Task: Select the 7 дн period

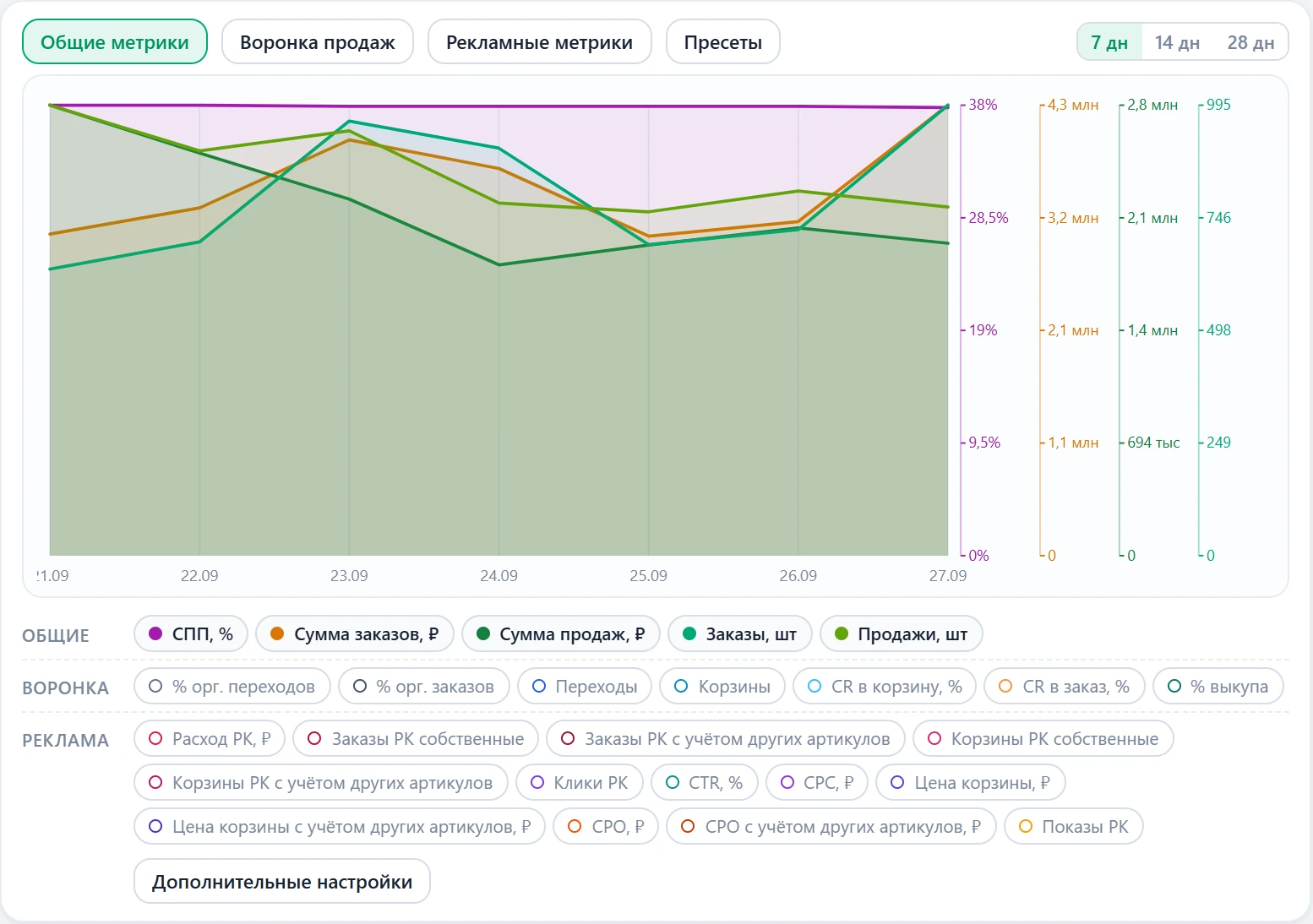Action: point(1109,42)
